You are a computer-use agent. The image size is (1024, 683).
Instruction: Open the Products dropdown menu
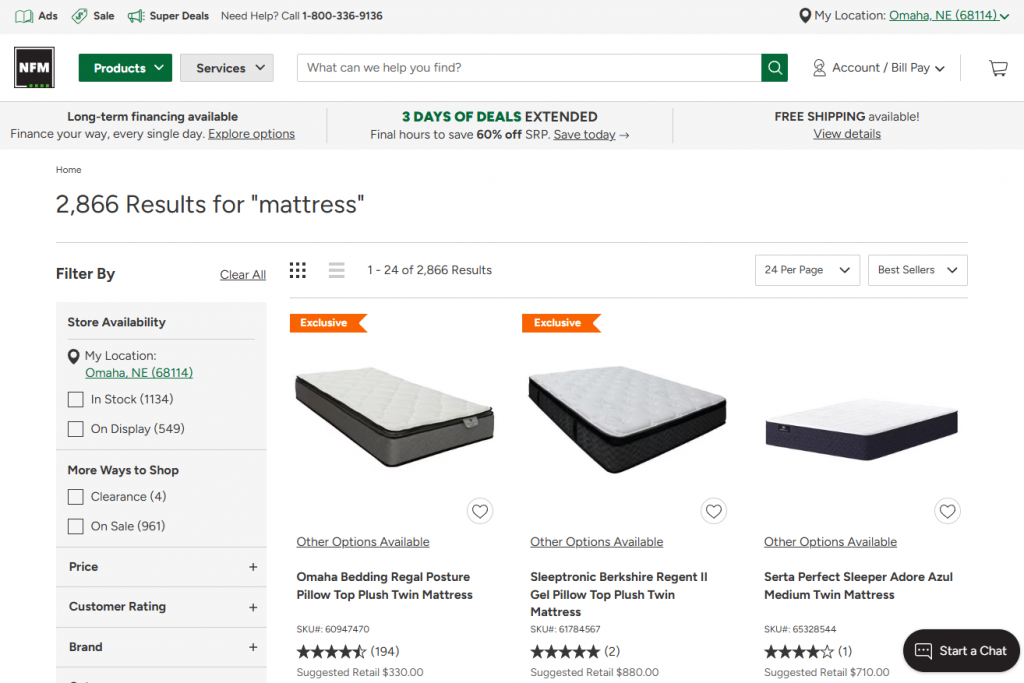click(x=125, y=68)
